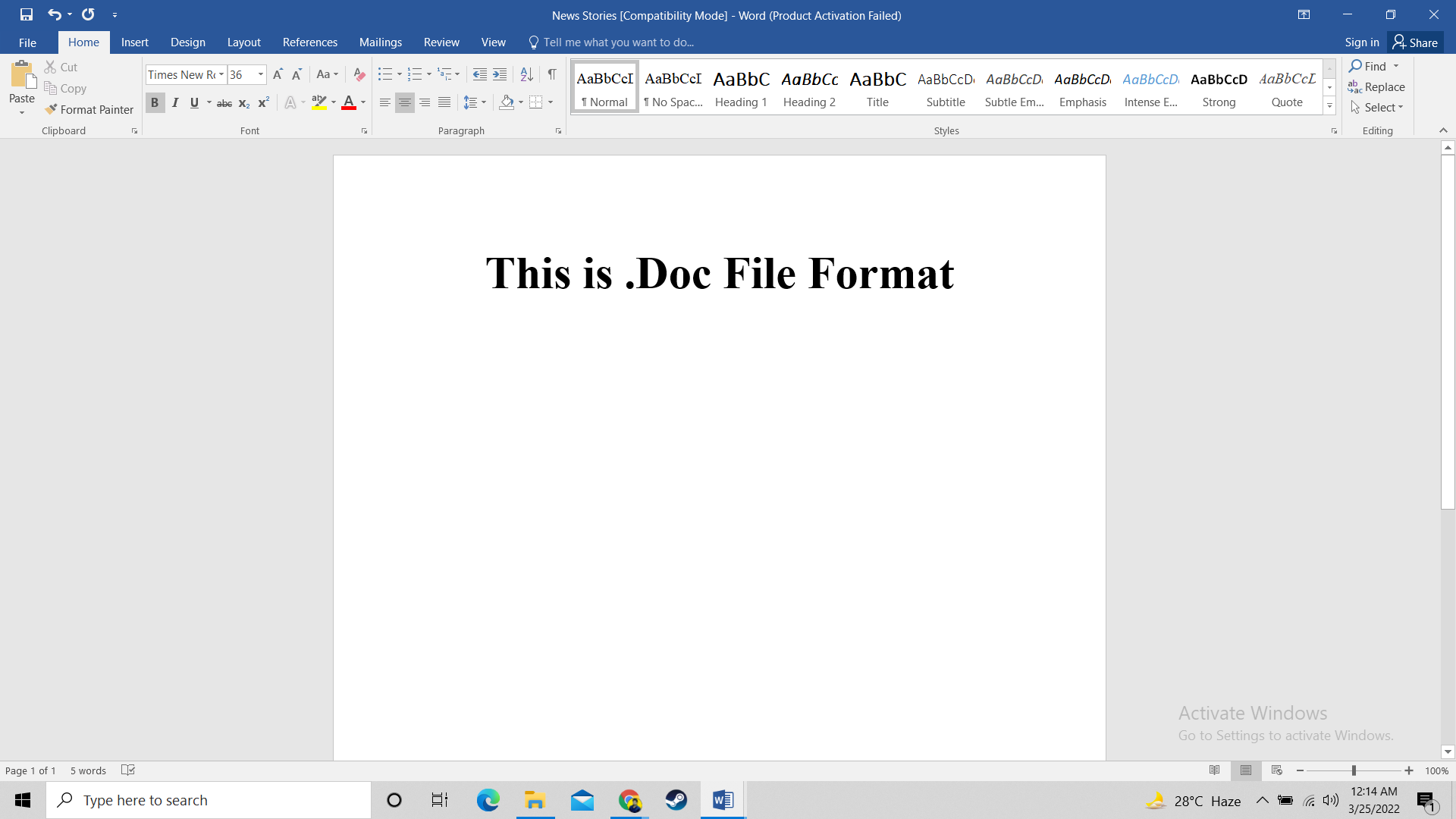
Task: Click the vertical scrollbar down arrow
Action: (x=1448, y=752)
